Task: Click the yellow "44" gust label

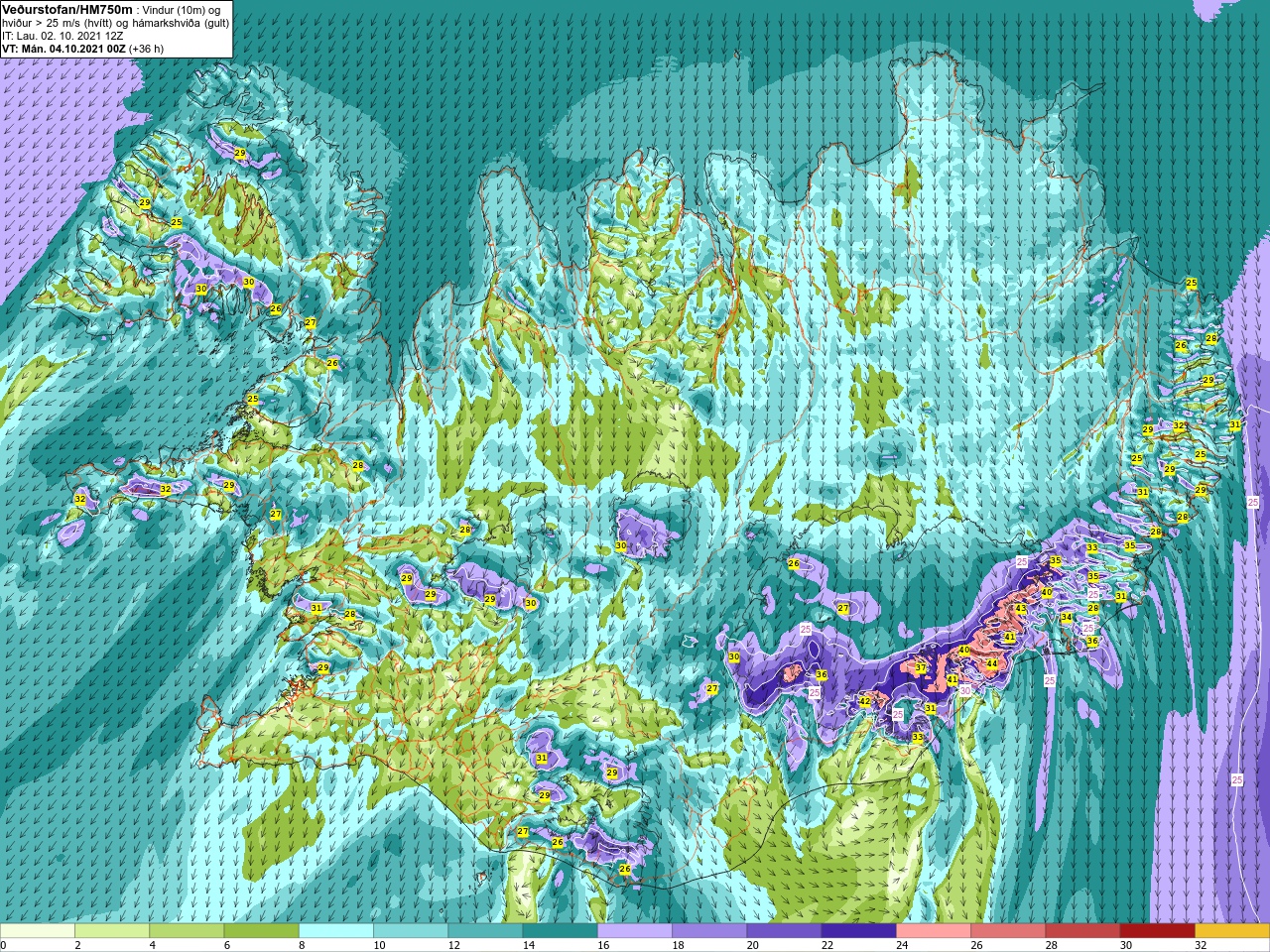Action: pos(991,662)
